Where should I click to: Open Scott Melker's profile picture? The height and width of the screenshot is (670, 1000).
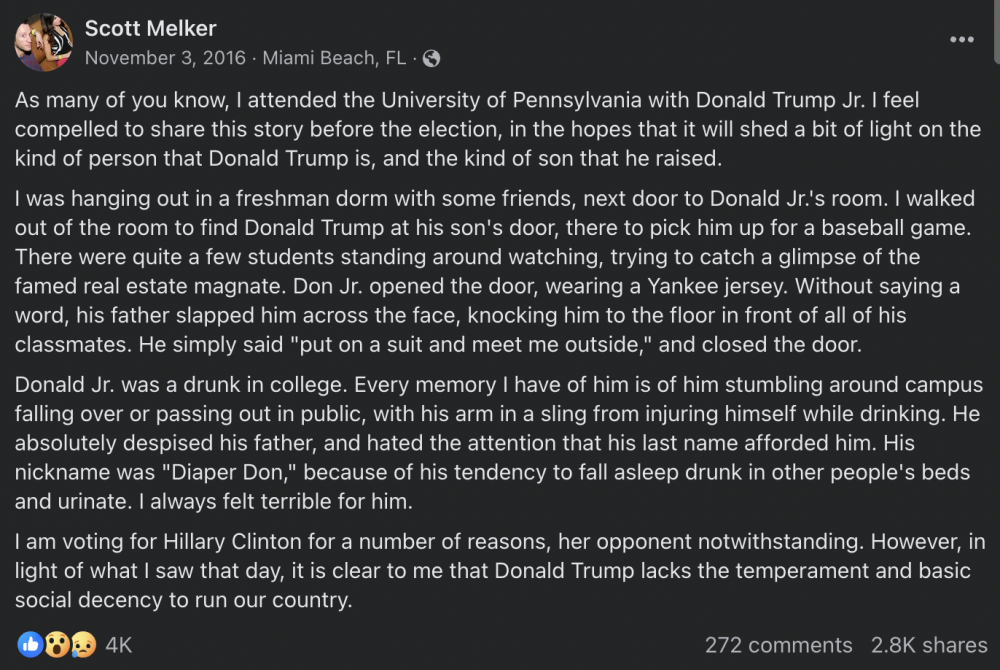[x=42, y=42]
